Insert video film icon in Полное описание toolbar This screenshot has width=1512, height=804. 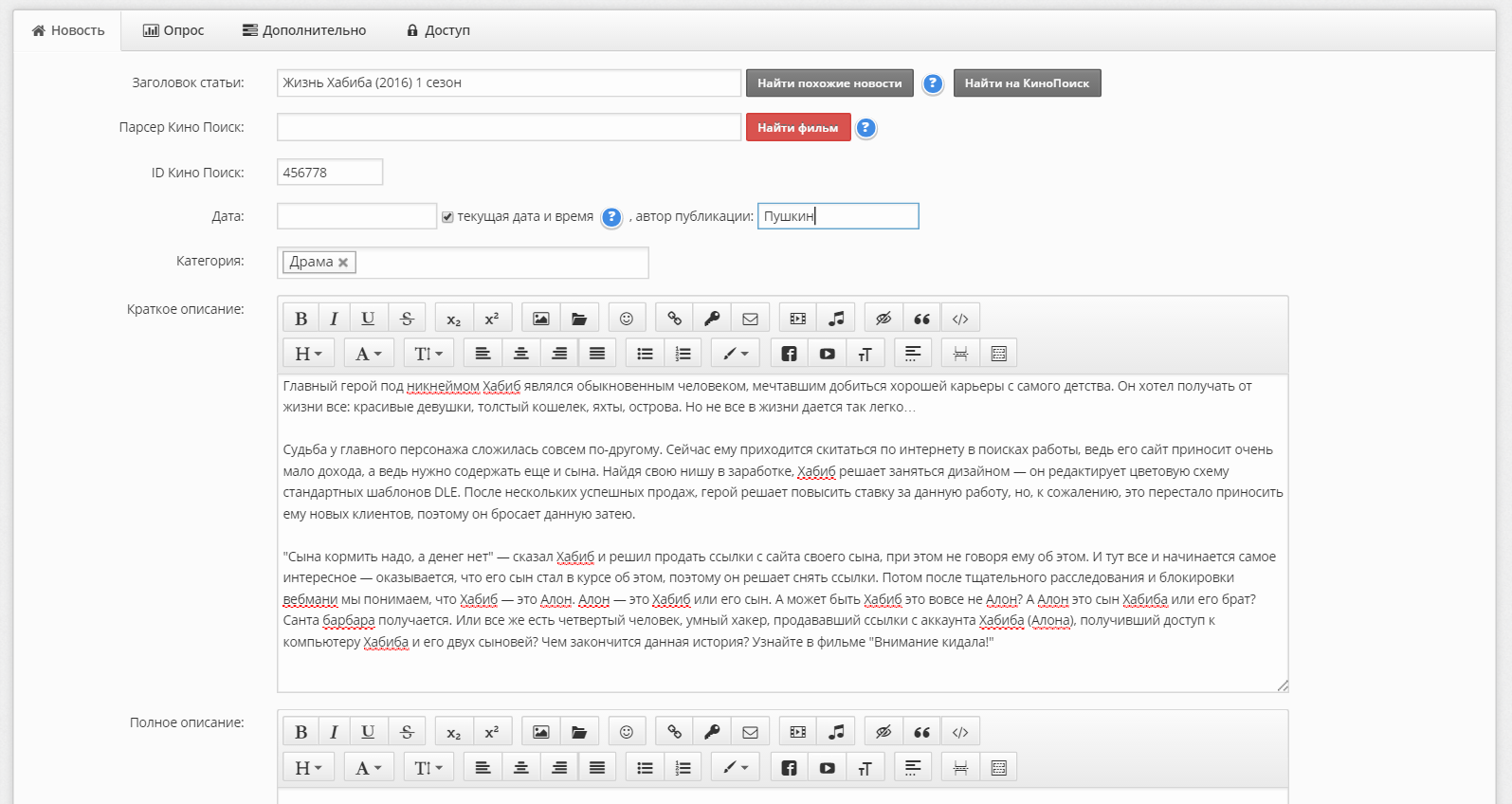pos(798,732)
